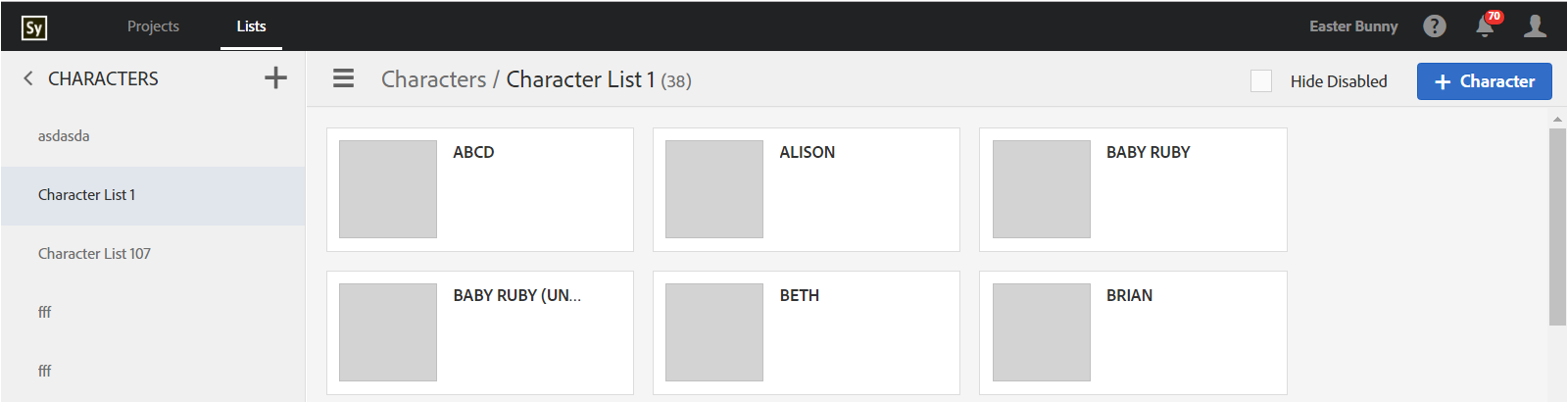Go back using the arrow beside CHARACTERS
Viewport: 1568px width, 403px height.
28,78
